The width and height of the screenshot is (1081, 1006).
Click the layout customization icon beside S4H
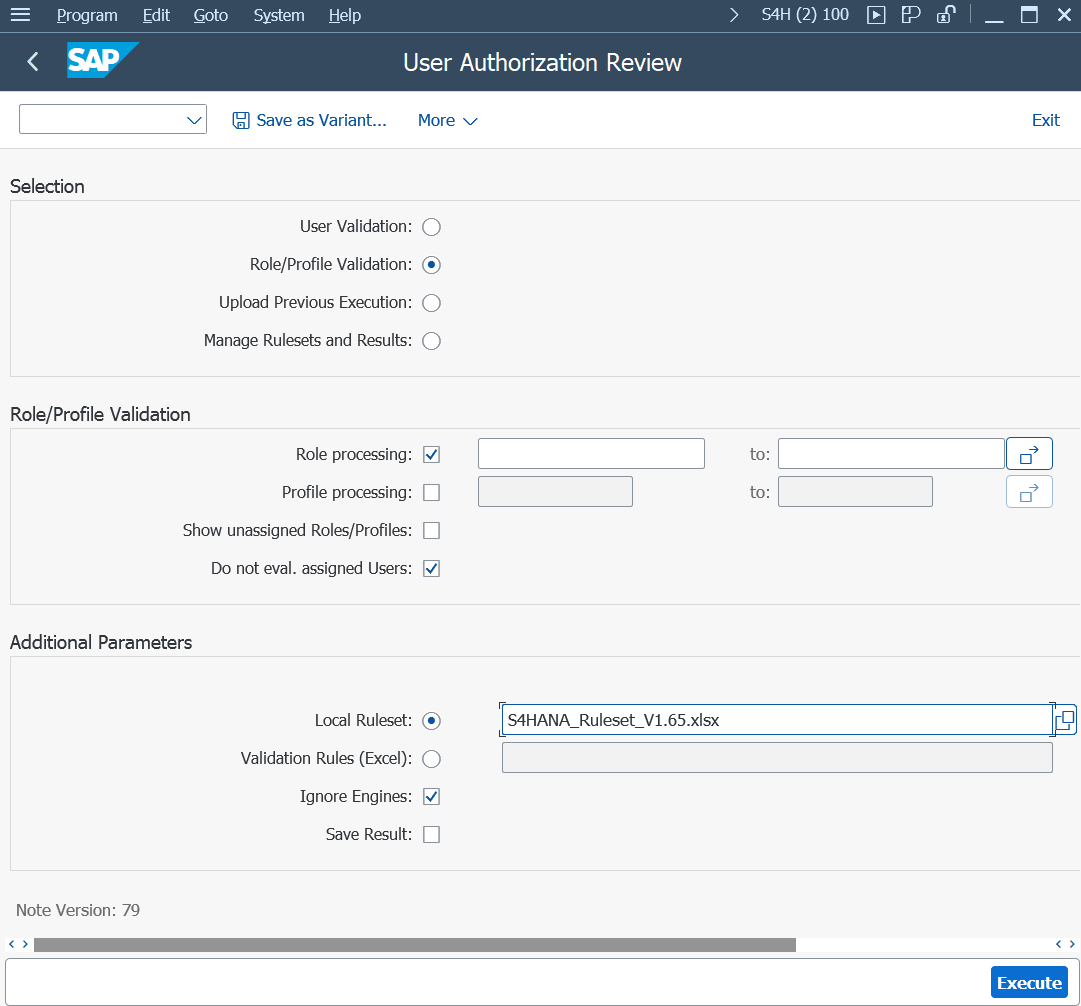tap(911, 14)
